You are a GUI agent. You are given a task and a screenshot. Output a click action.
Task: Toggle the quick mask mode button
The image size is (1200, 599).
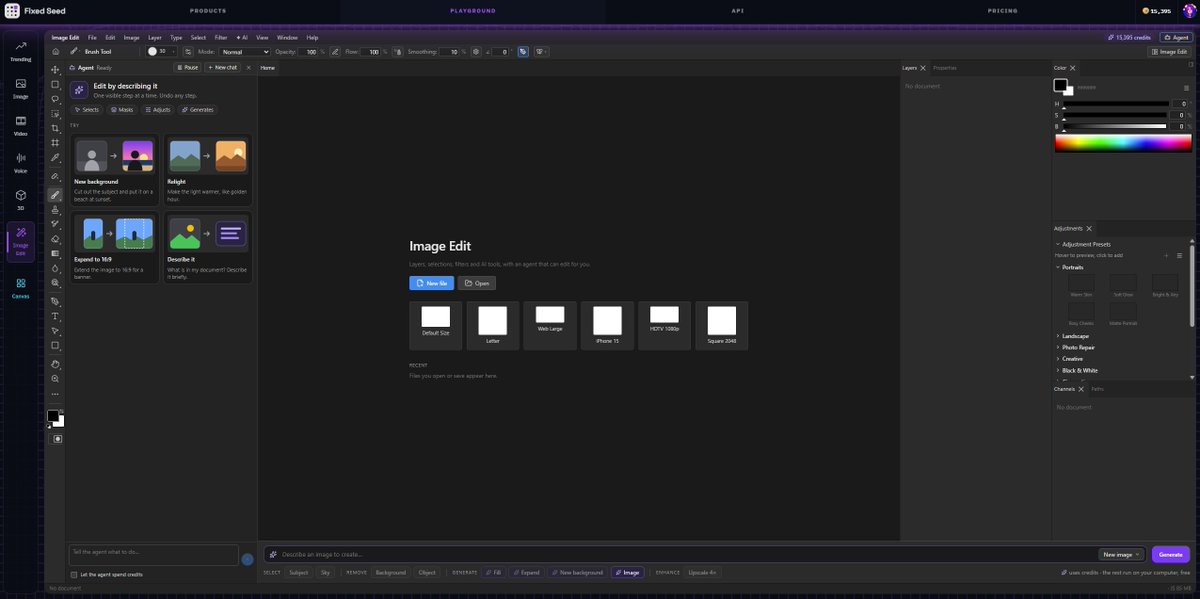pyautogui.click(x=58, y=438)
